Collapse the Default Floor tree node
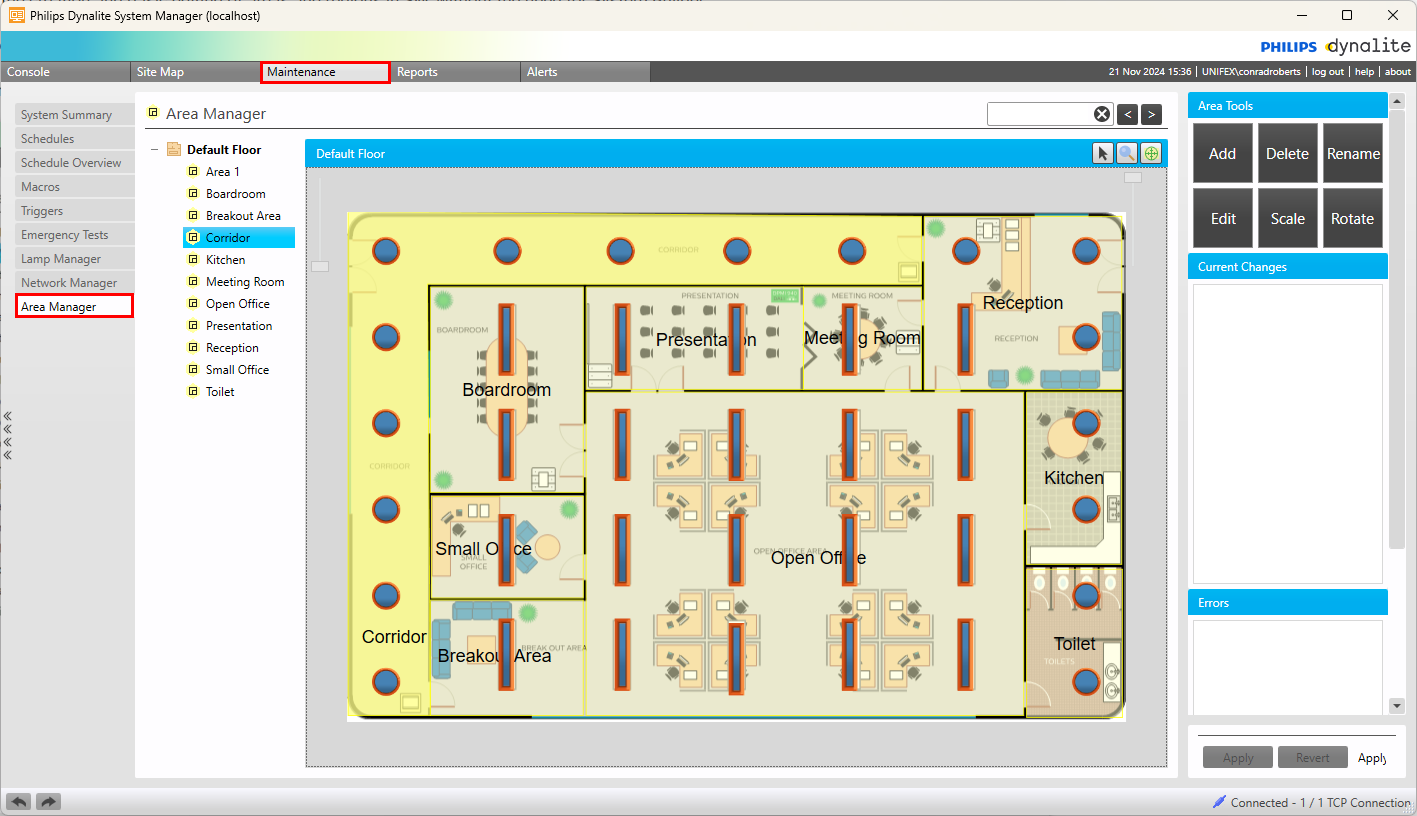Viewport: 1417px width, 816px height. point(155,150)
